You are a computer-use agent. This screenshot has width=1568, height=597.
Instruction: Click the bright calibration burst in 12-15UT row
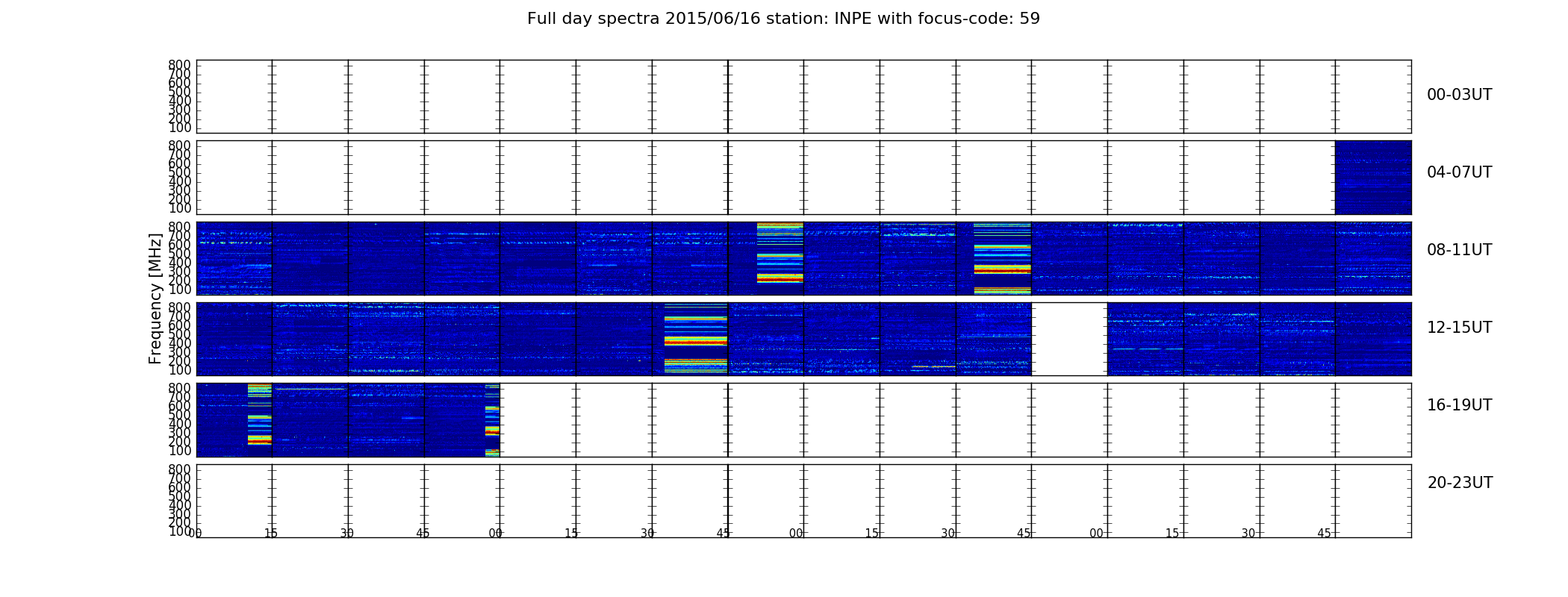point(695,339)
